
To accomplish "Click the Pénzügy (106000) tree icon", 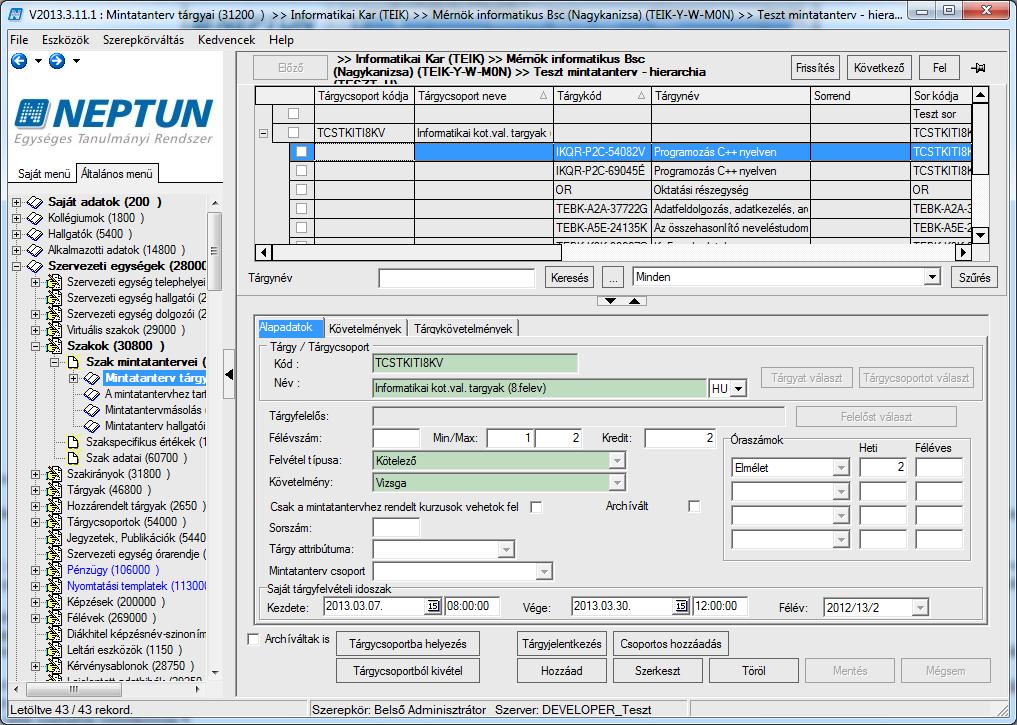I will (x=54, y=570).
